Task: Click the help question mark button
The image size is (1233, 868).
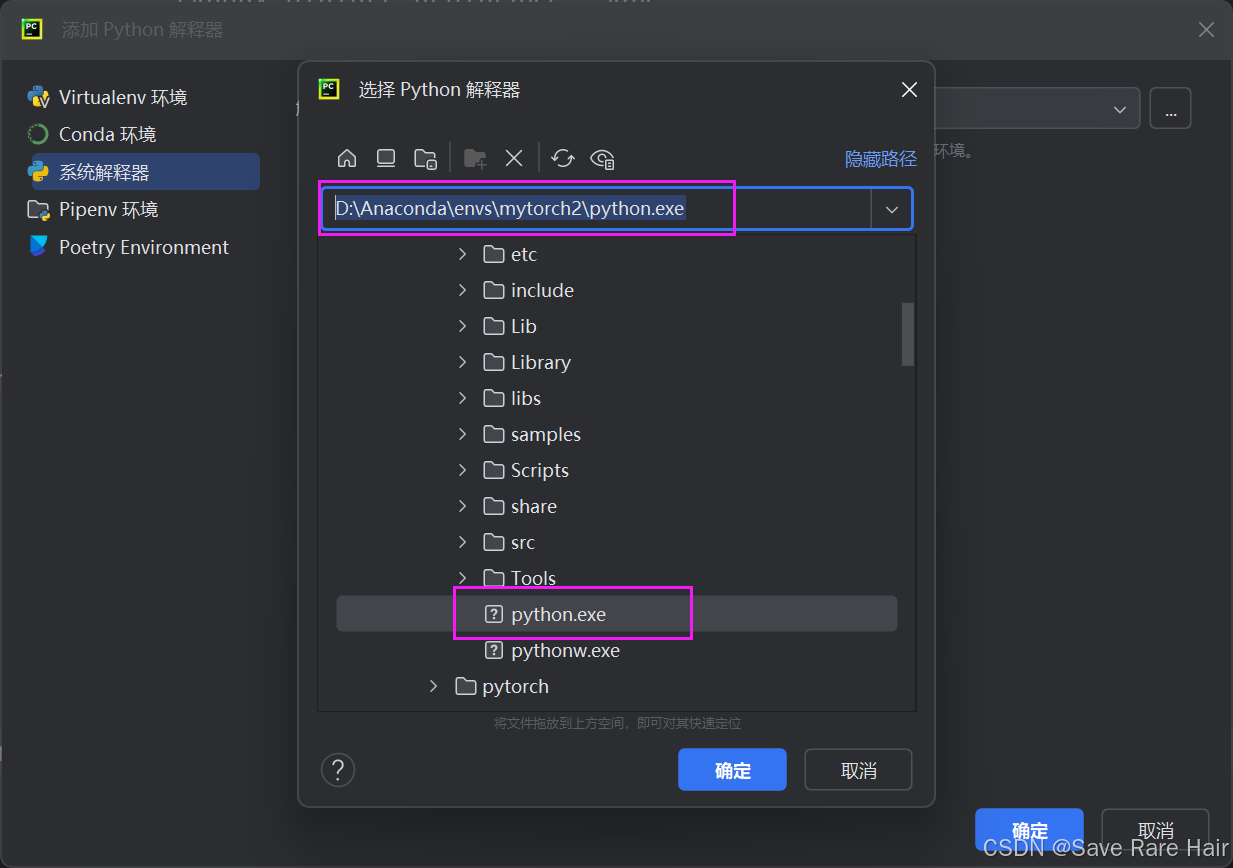Action: pos(338,770)
